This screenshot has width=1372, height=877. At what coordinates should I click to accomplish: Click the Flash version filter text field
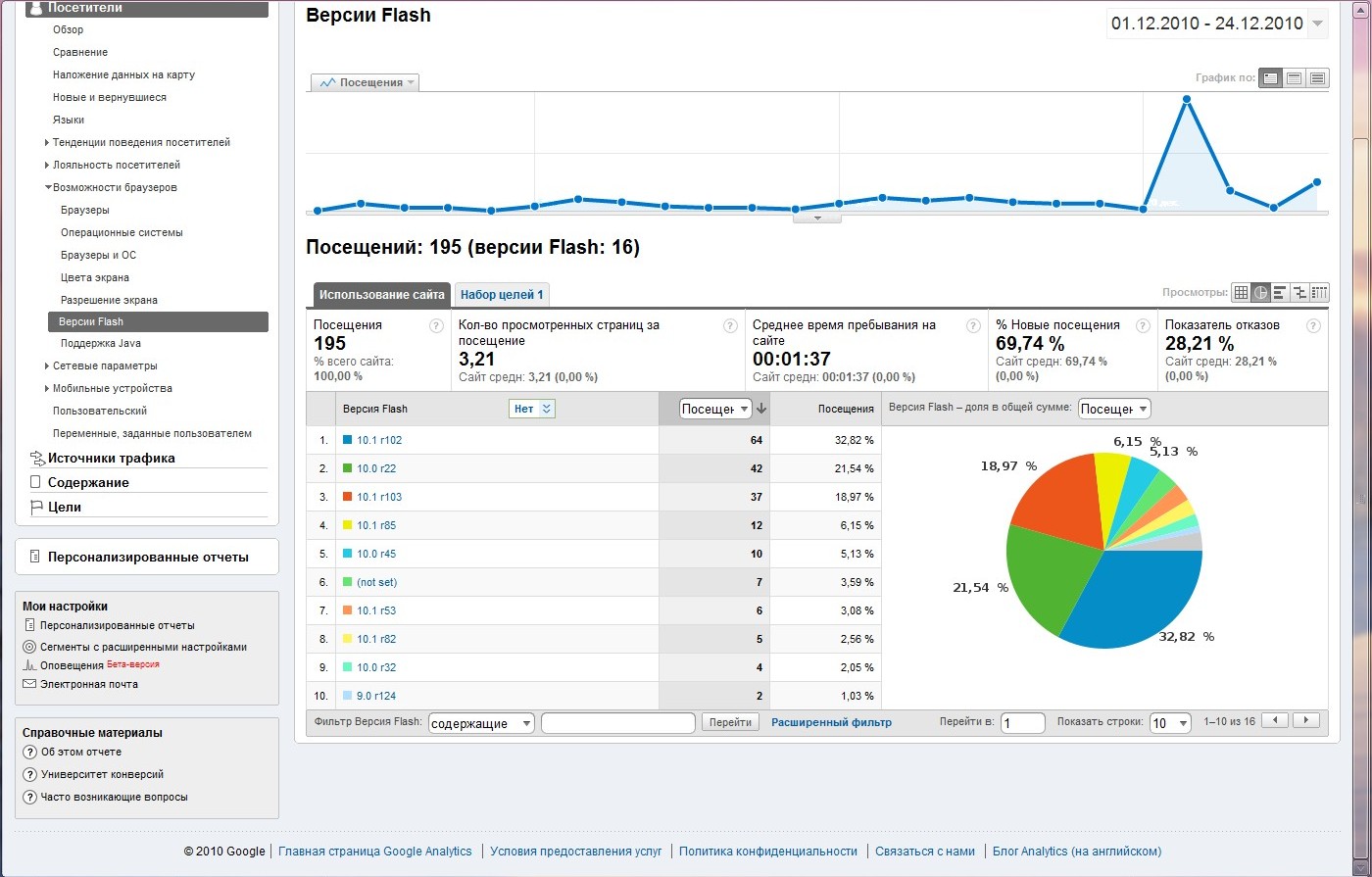(x=617, y=723)
